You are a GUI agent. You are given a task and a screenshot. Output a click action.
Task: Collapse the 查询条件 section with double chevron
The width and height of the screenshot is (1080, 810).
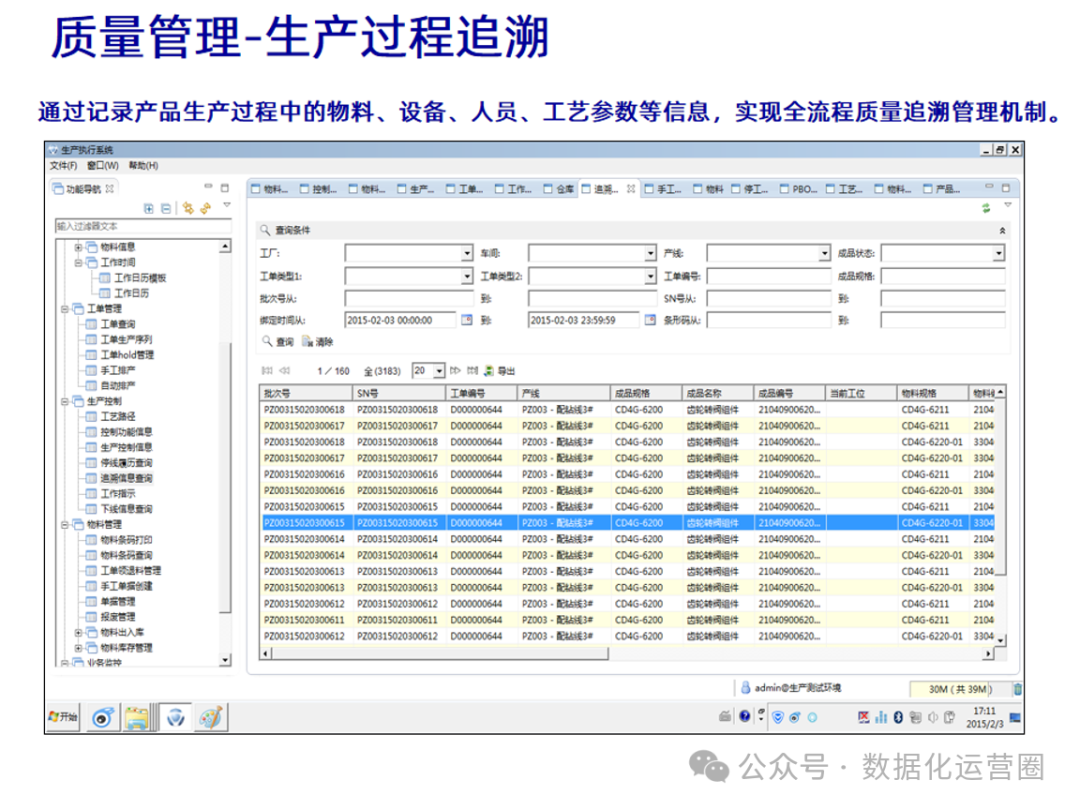[1002, 231]
